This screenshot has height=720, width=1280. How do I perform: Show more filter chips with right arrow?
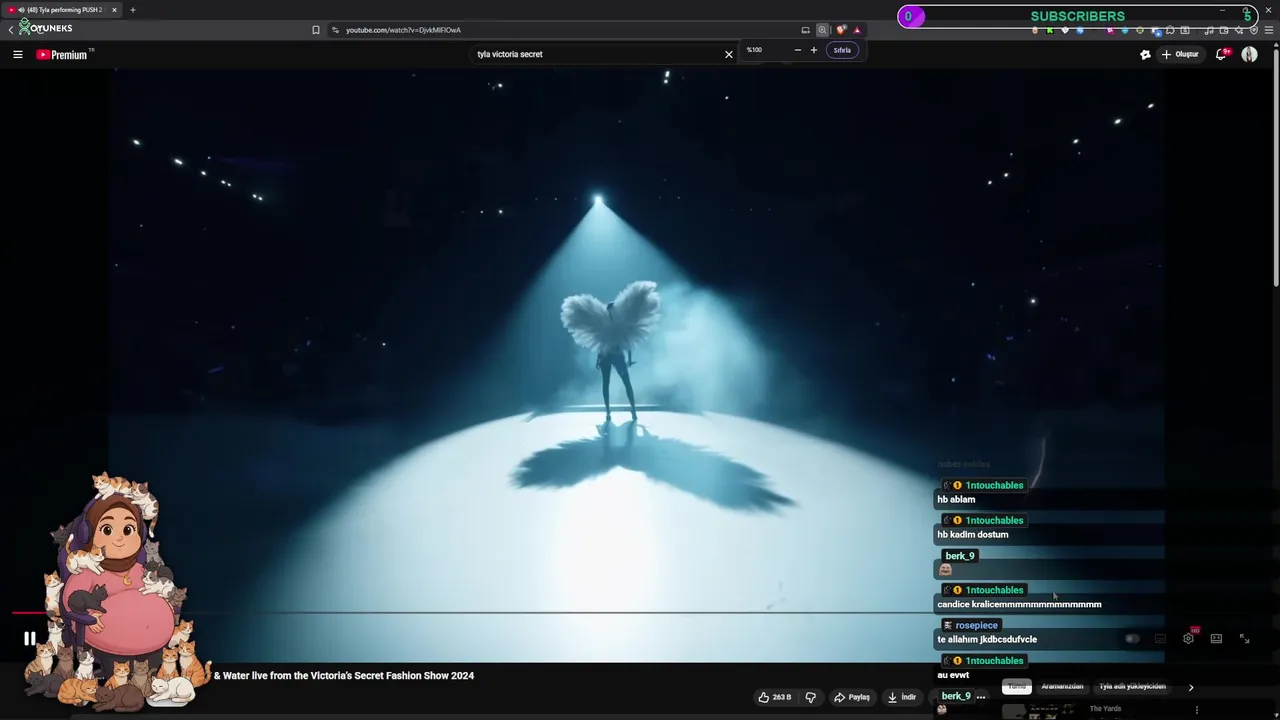pos(1190,687)
